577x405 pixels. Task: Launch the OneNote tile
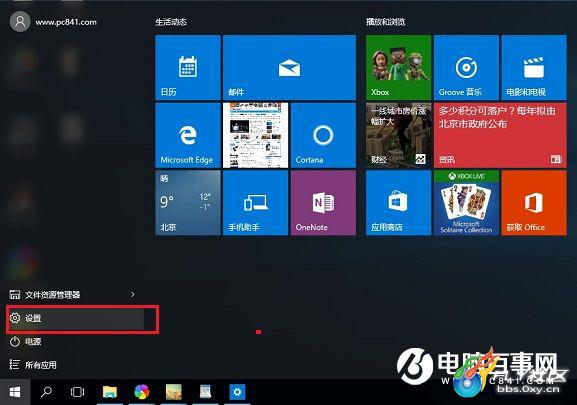[323, 203]
